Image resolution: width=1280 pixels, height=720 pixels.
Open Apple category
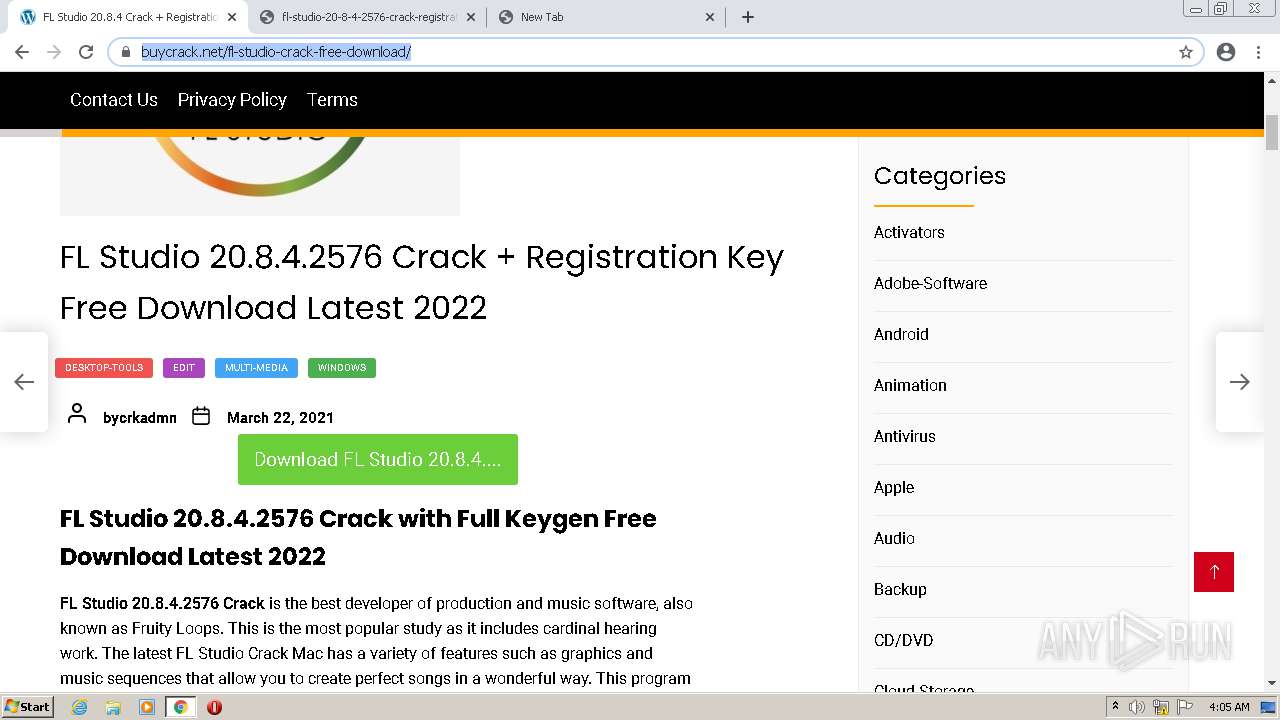click(x=894, y=487)
